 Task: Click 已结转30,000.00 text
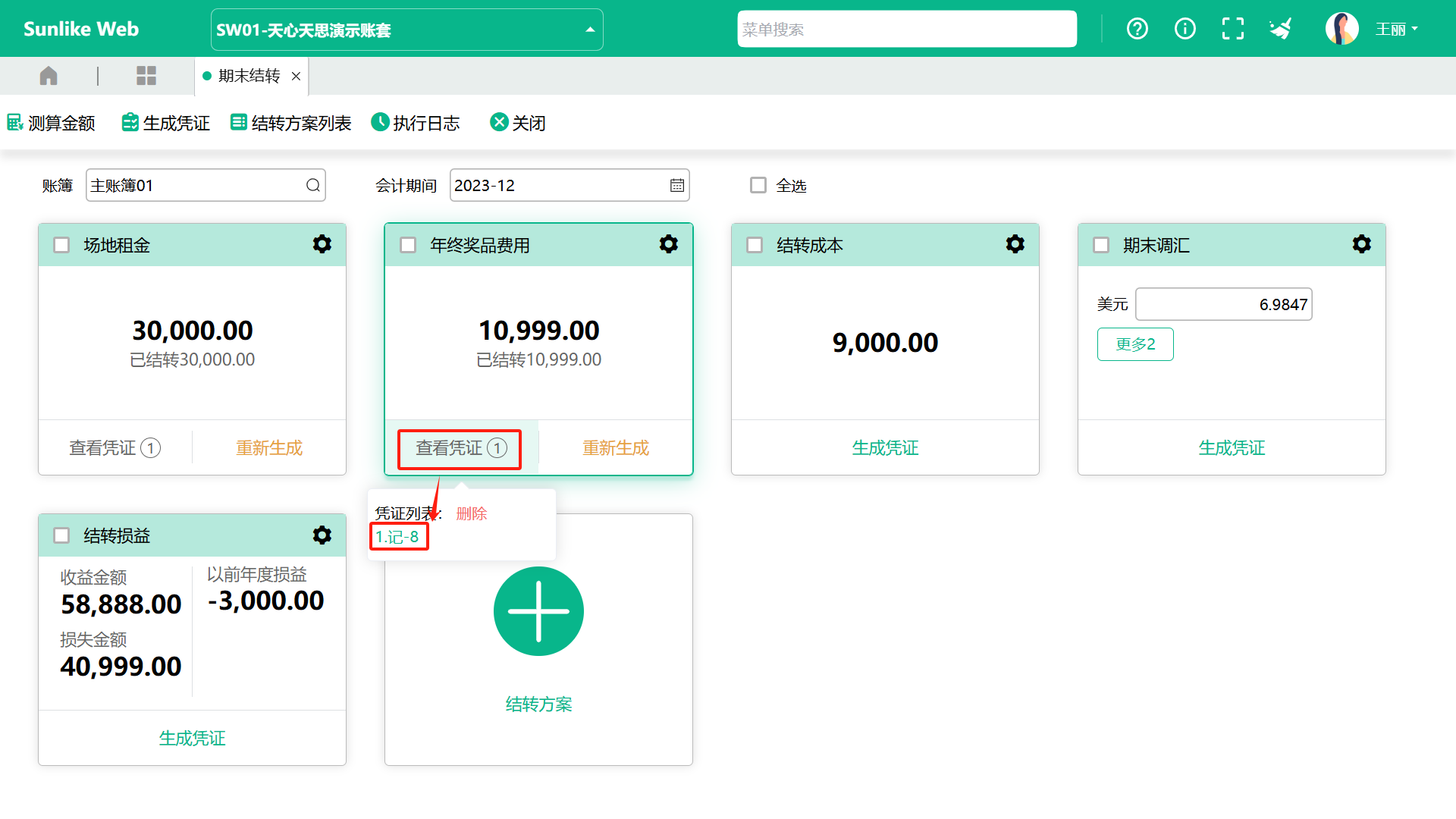192,360
